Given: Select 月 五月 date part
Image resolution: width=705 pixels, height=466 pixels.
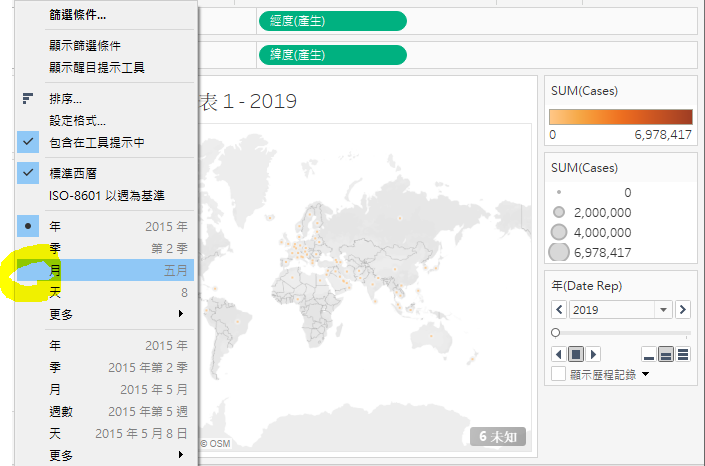Looking at the screenshot, I should tap(106, 270).
